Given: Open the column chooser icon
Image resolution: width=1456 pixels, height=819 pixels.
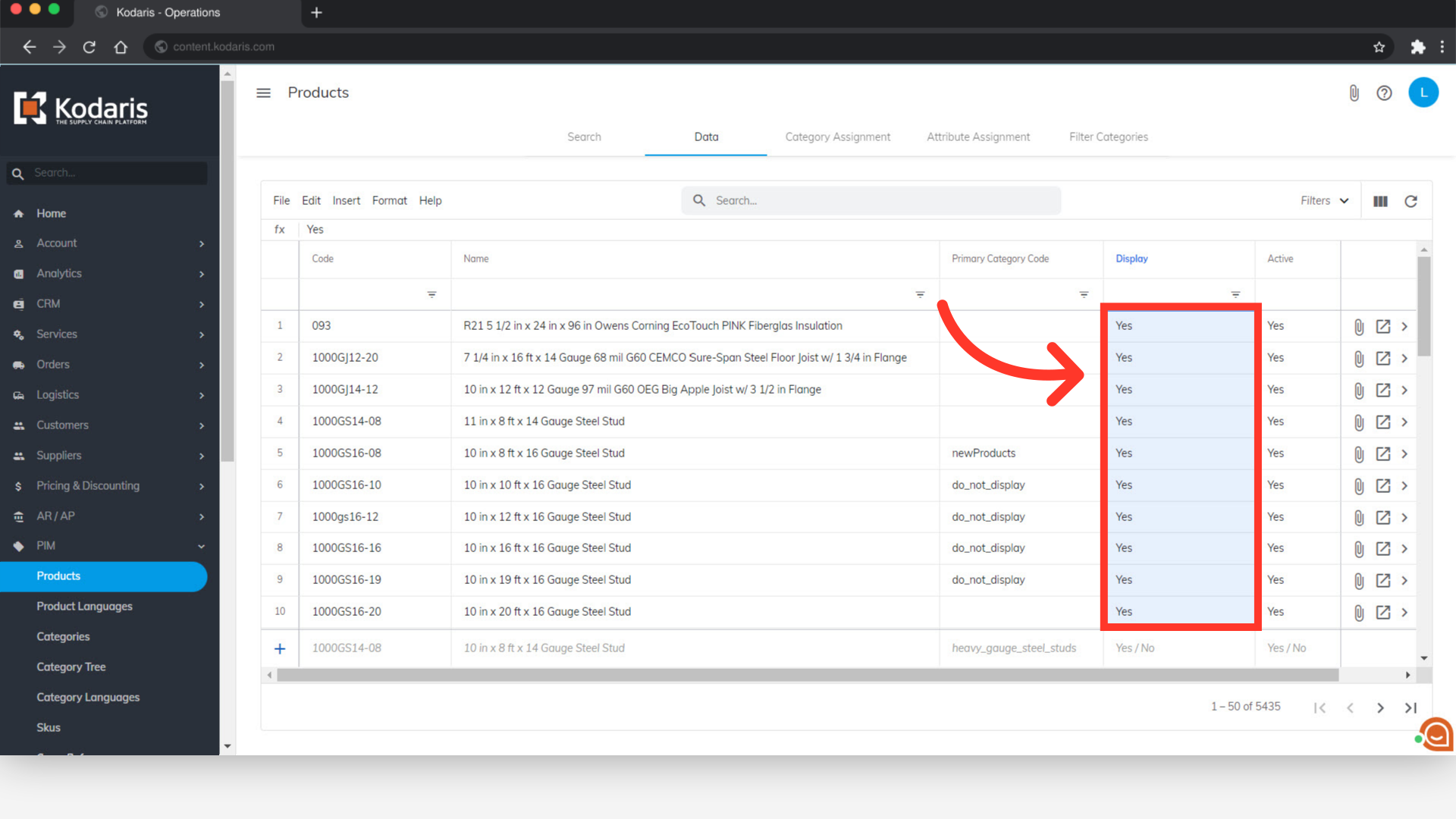Looking at the screenshot, I should (x=1380, y=201).
